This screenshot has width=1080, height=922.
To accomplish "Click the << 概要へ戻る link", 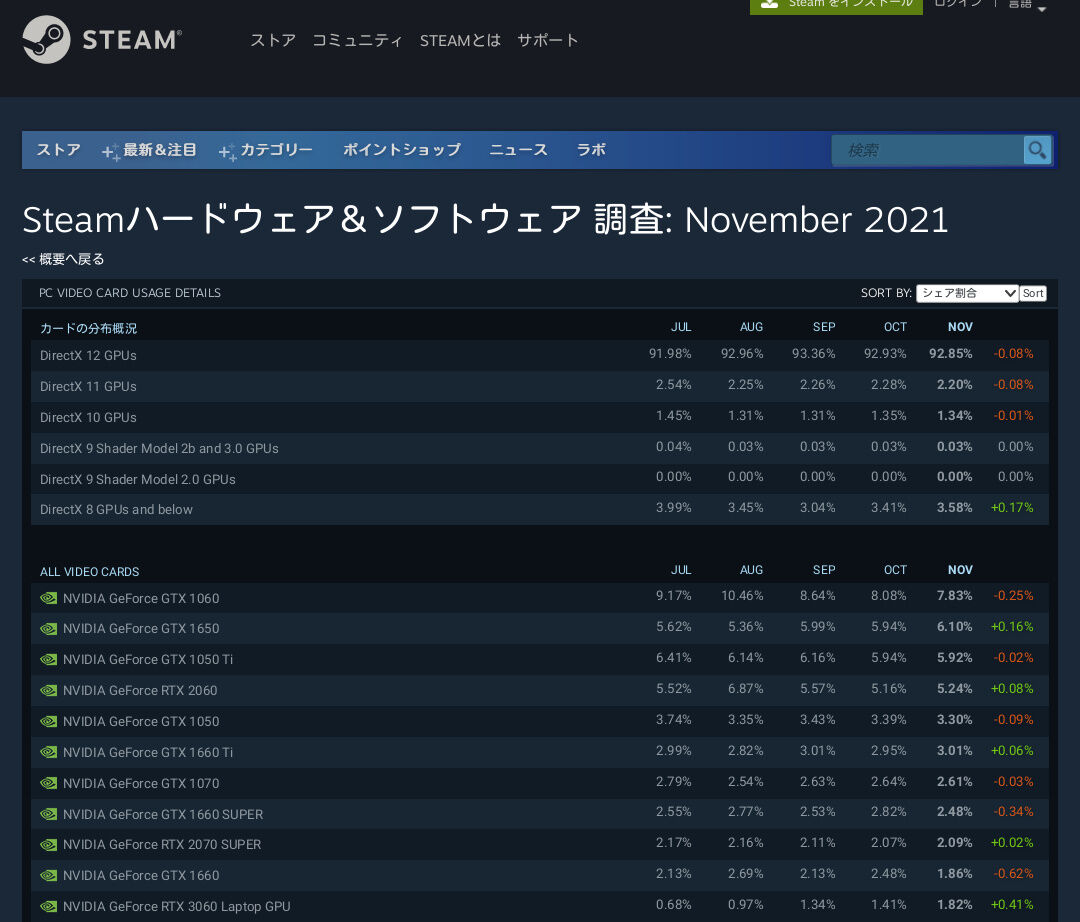I will coord(63,259).
